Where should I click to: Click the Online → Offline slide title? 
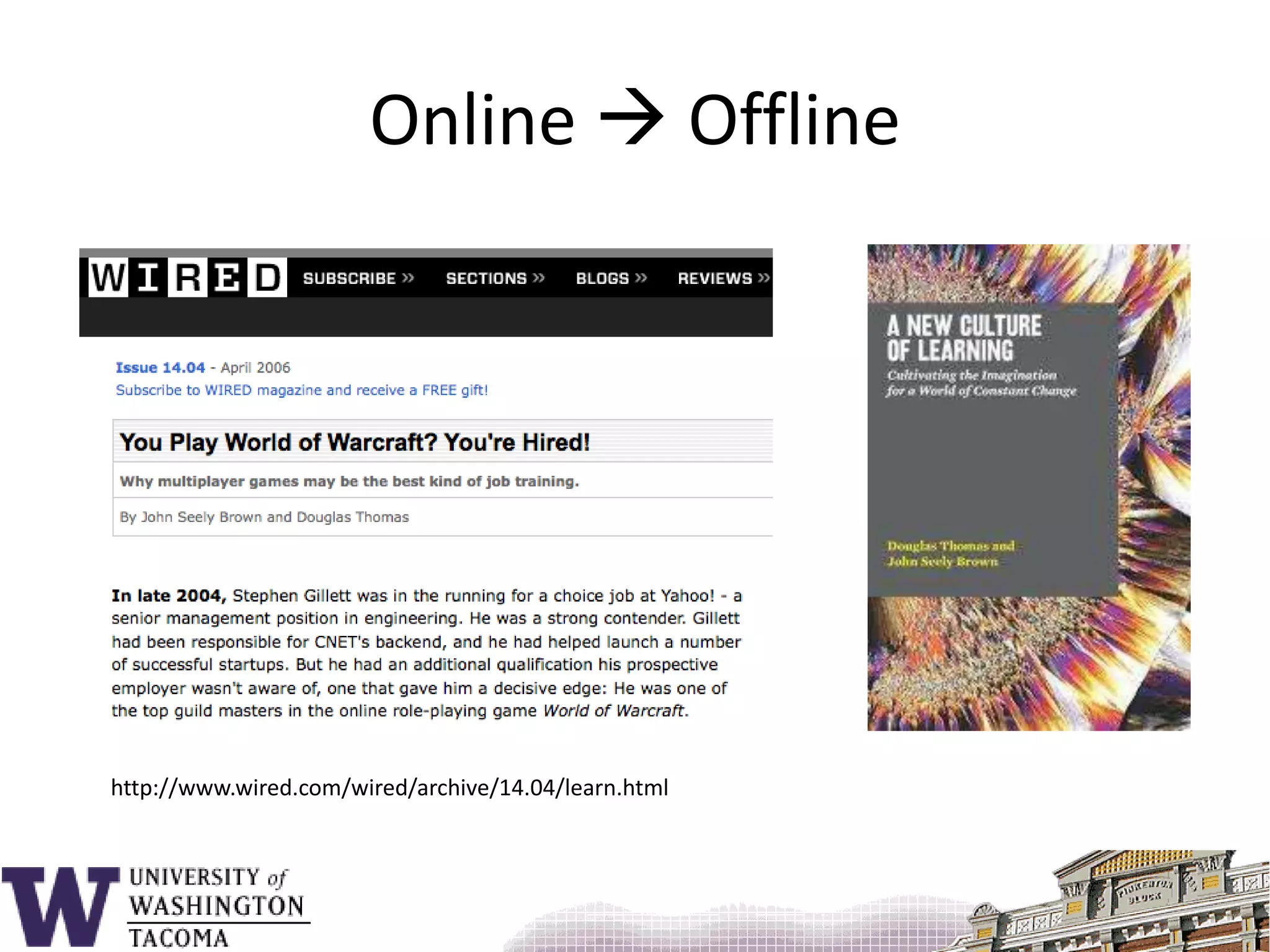click(634, 119)
